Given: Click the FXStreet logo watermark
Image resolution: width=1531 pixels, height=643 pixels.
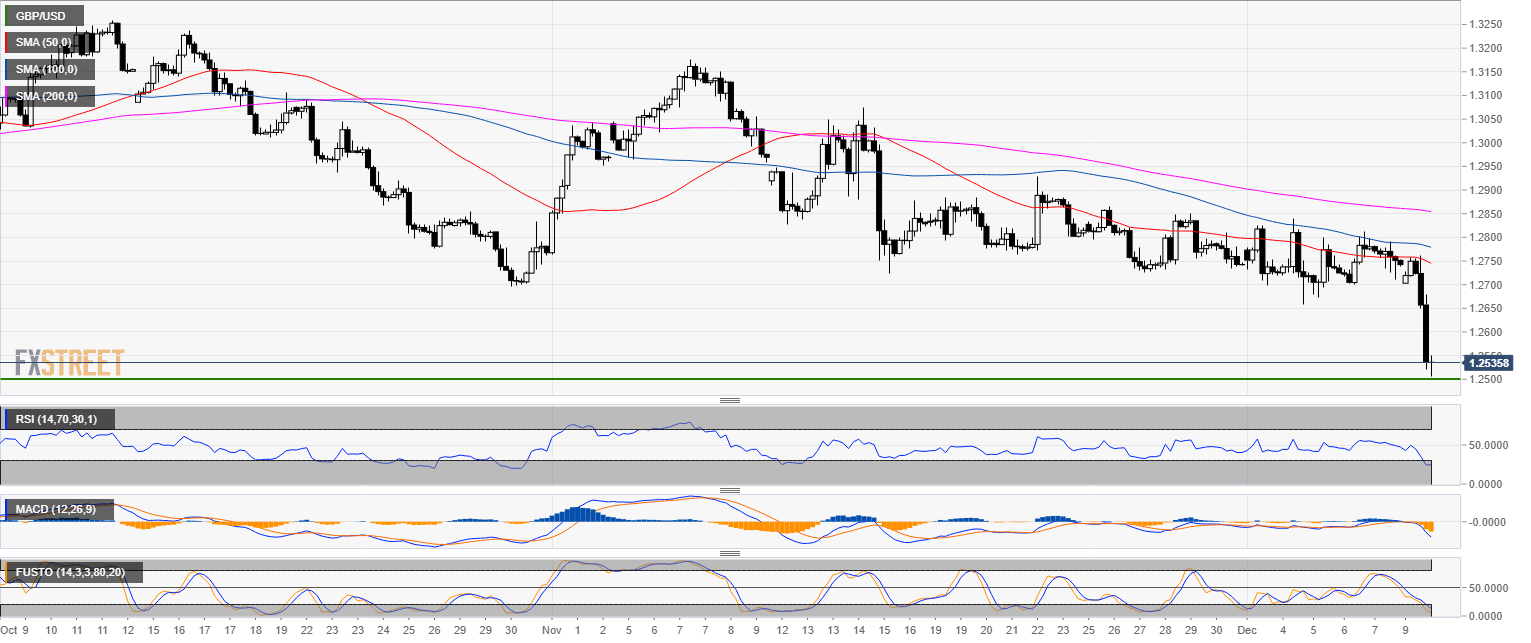Looking at the screenshot, I should pos(69,362).
